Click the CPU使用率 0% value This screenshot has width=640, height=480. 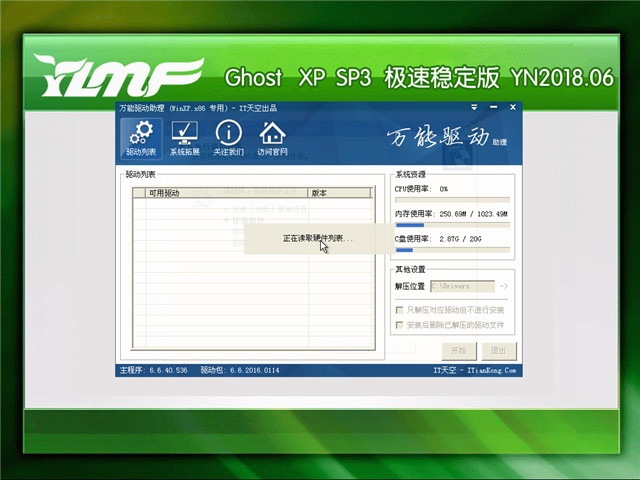tap(444, 189)
